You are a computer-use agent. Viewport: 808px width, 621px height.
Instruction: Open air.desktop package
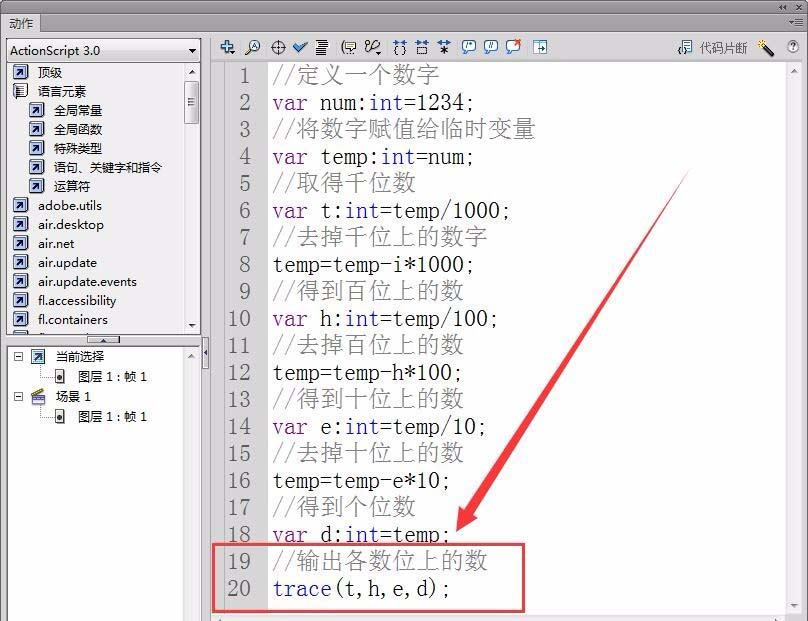click(71, 224)
